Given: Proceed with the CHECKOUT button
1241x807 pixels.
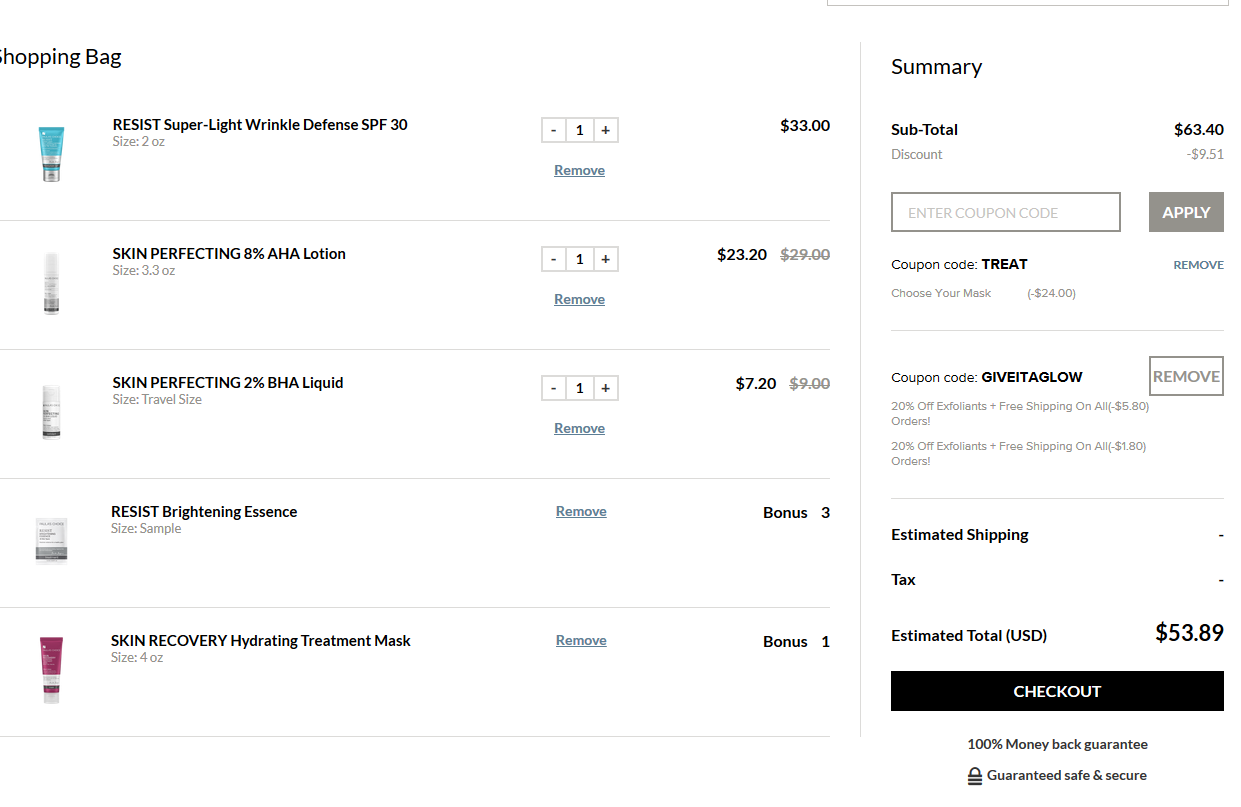Looking at the screenshot, I should pos(1057,691).
